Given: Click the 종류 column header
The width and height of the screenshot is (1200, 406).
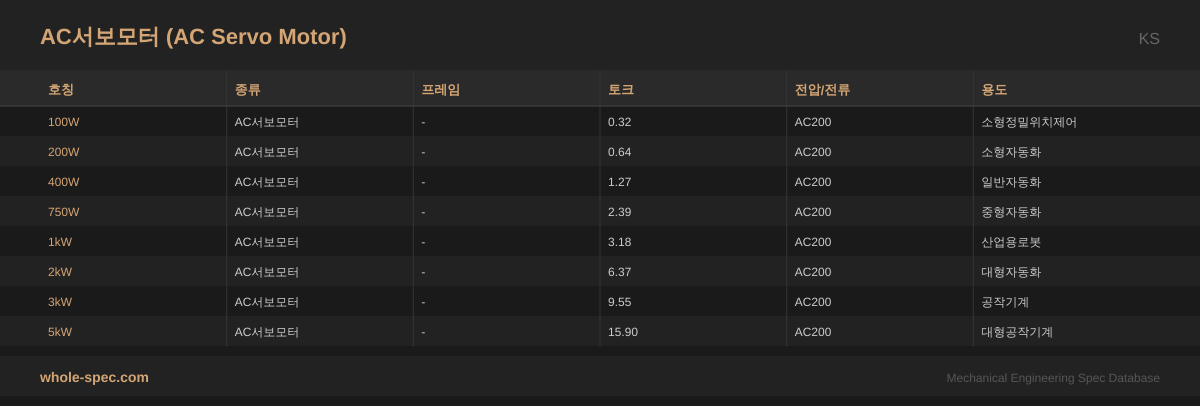Looking at the screenshot, I should click(x=247, y=89).
